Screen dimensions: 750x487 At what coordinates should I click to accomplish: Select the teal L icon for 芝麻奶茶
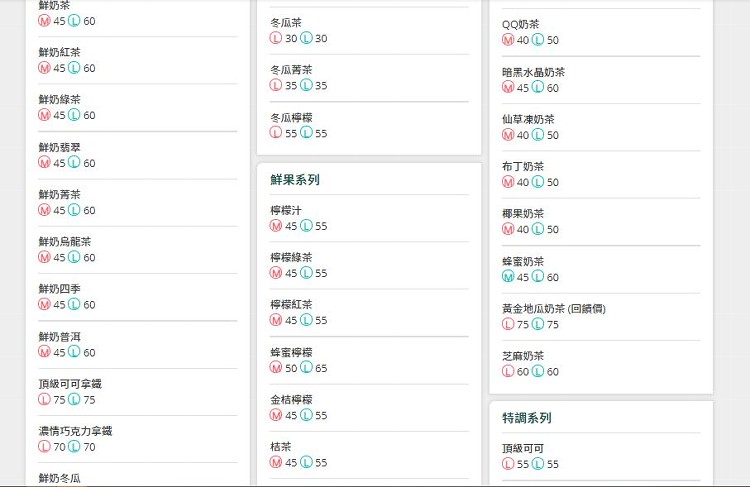point(538,372)
